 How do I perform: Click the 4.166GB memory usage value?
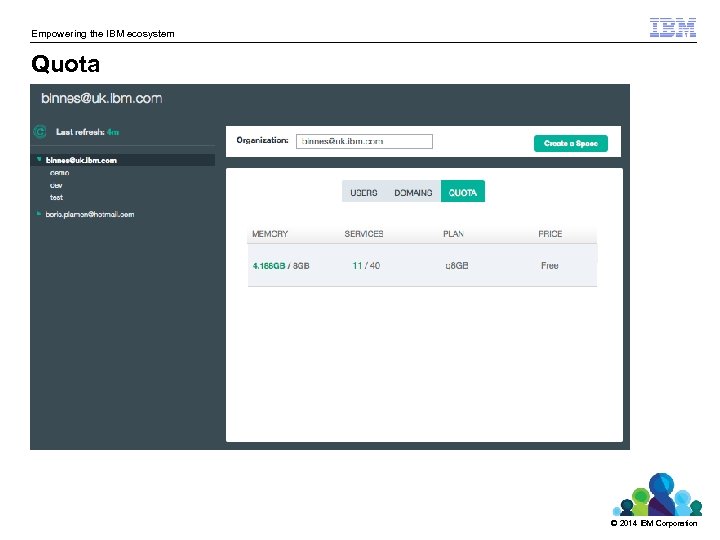click(x=269, y=266)
